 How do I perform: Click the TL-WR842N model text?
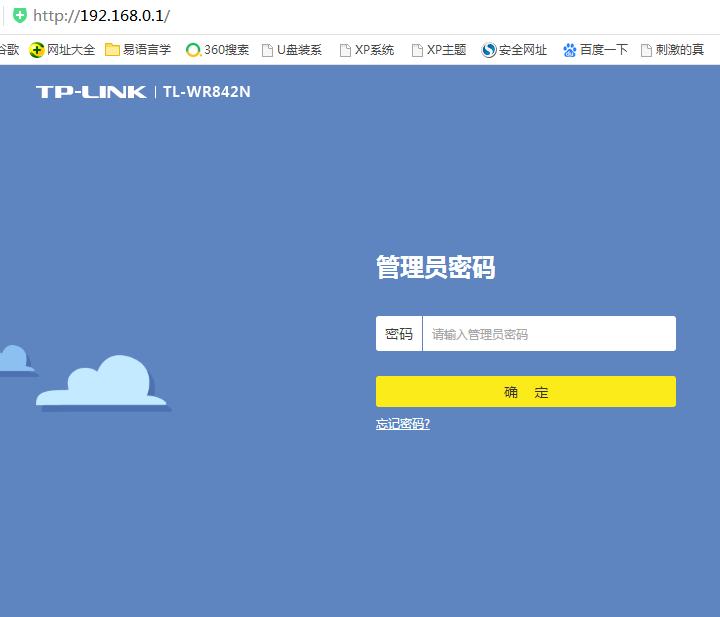[207, 92]
